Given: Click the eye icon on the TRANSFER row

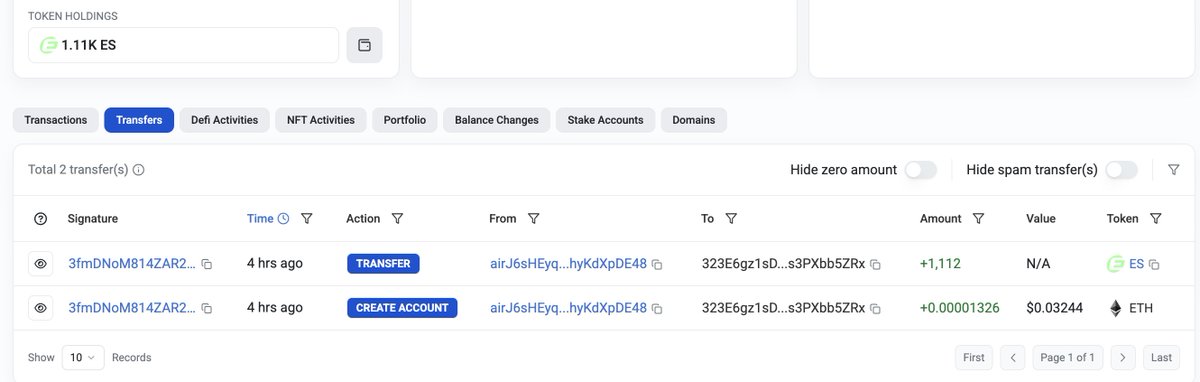Looking at the screenshot, I should click(x=41, y=264).
